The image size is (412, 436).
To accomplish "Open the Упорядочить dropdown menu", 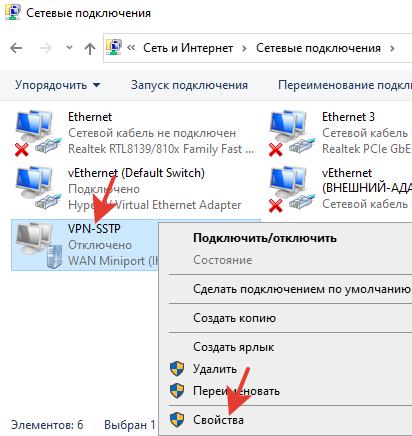I will point(57,85).
